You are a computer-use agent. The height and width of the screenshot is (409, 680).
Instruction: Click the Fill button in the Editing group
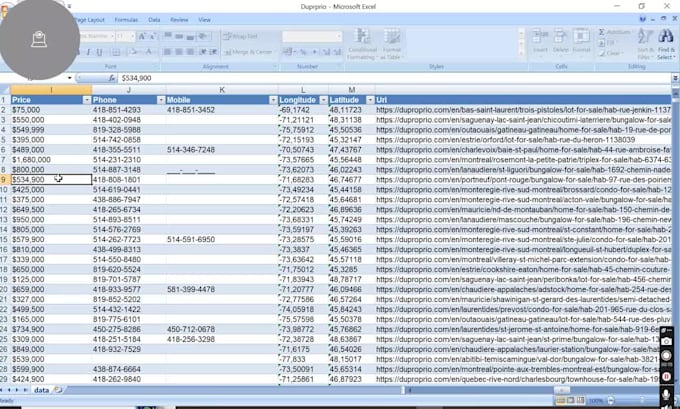click(606, 43)
